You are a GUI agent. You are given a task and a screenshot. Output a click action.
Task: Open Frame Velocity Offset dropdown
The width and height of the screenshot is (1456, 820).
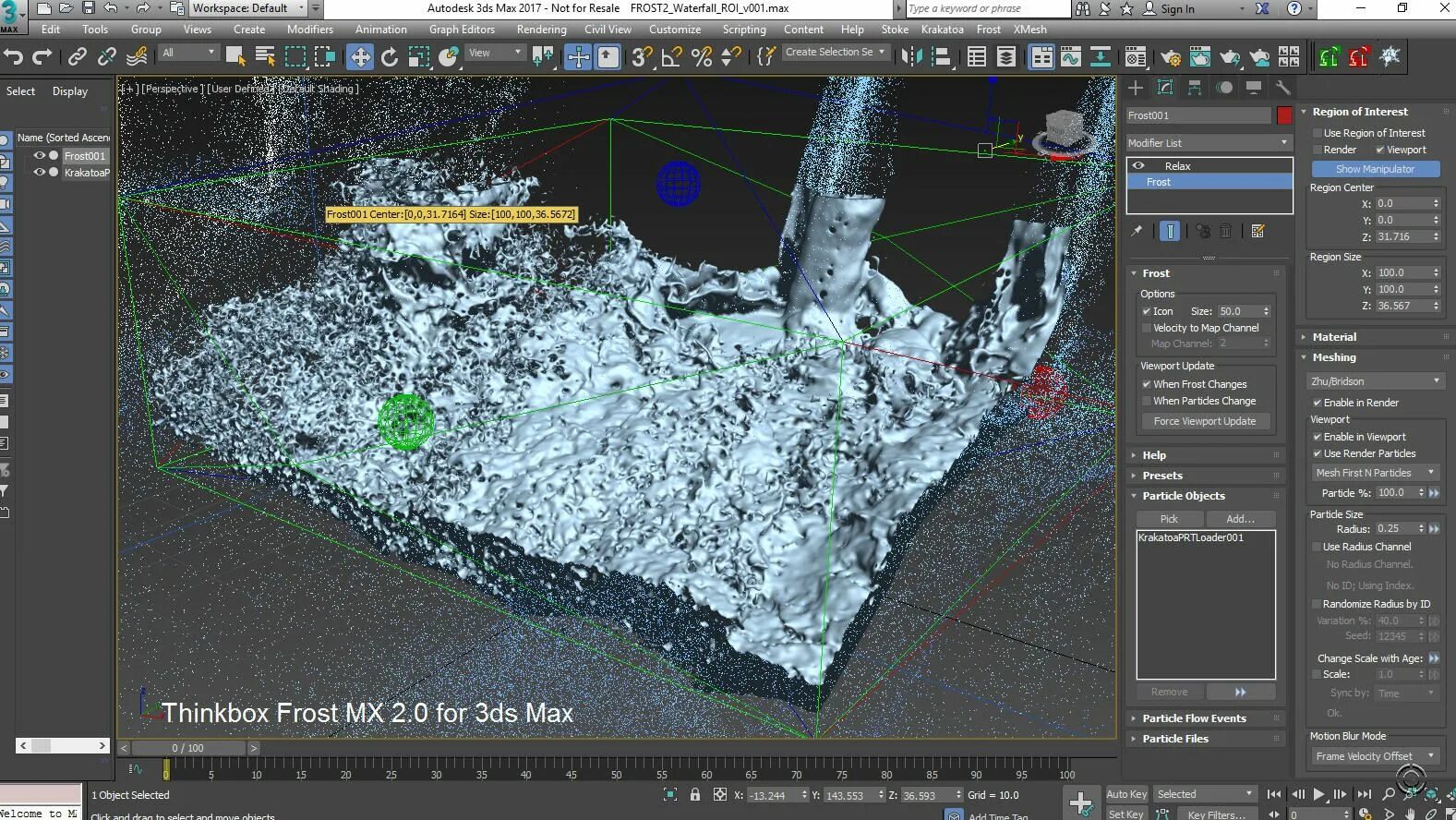click(1375, 756)
